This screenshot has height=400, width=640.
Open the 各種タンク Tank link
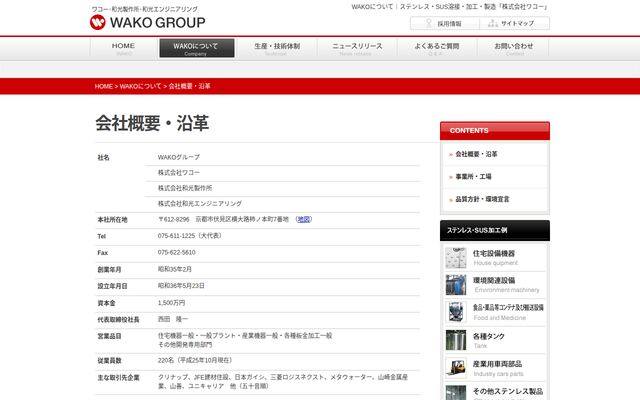[x=489, y=340]
